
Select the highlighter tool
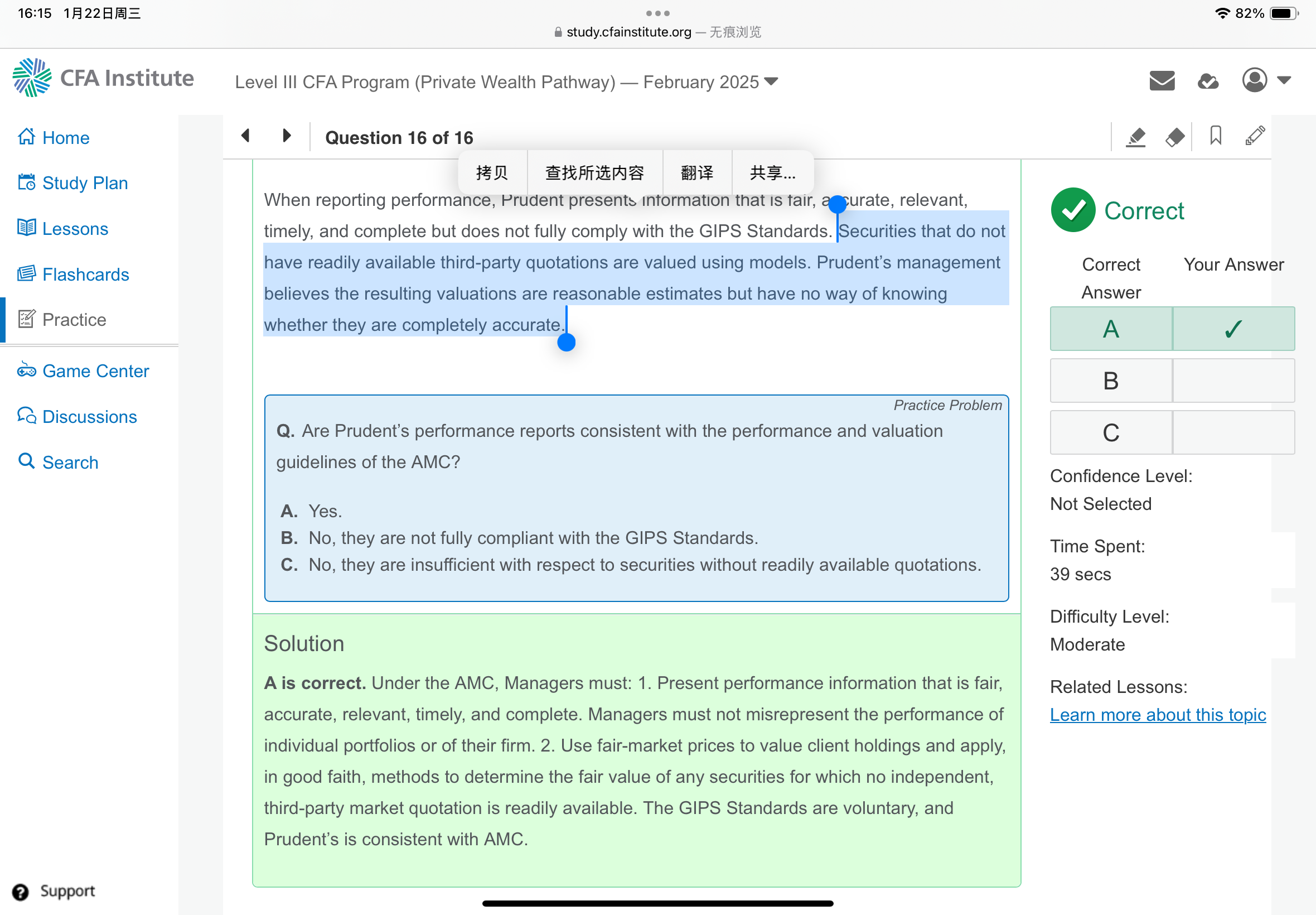(1135, 137)
